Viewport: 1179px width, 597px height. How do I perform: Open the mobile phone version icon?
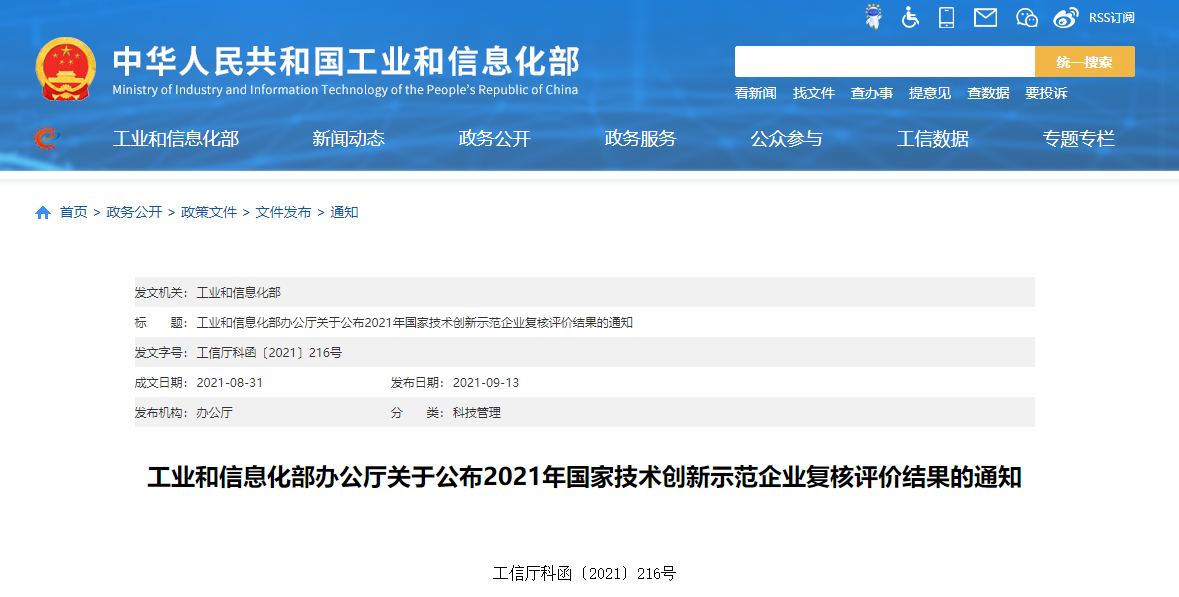pos(946,17)
